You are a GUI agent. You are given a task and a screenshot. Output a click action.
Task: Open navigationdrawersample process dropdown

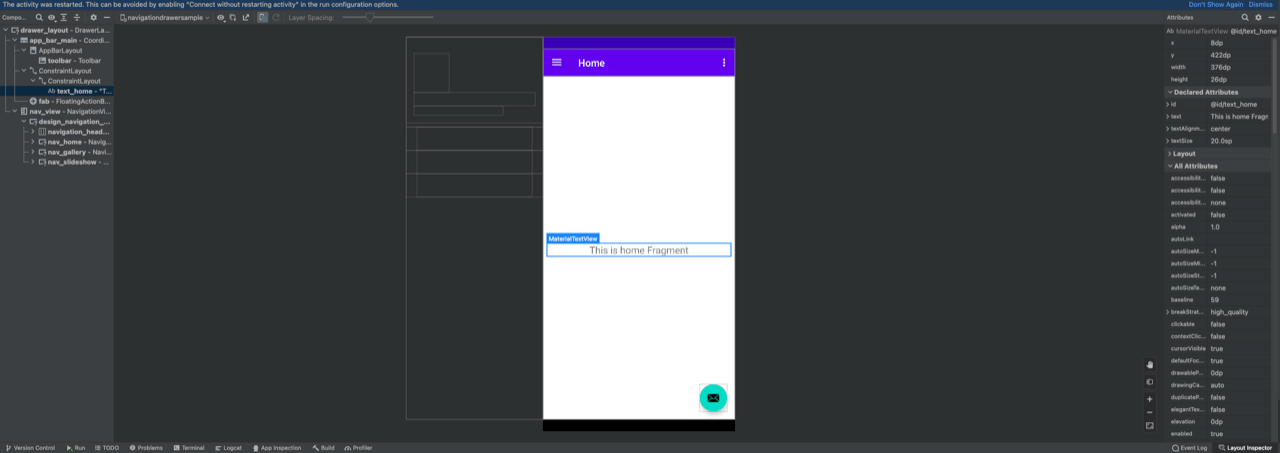(x=165, y=18)
